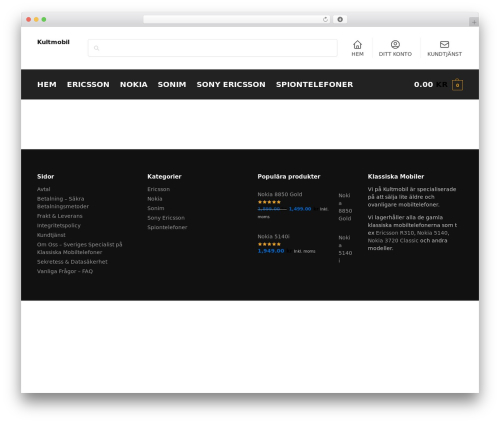Open Sony Ericsson under footer Kategorier

pos(166,218)
